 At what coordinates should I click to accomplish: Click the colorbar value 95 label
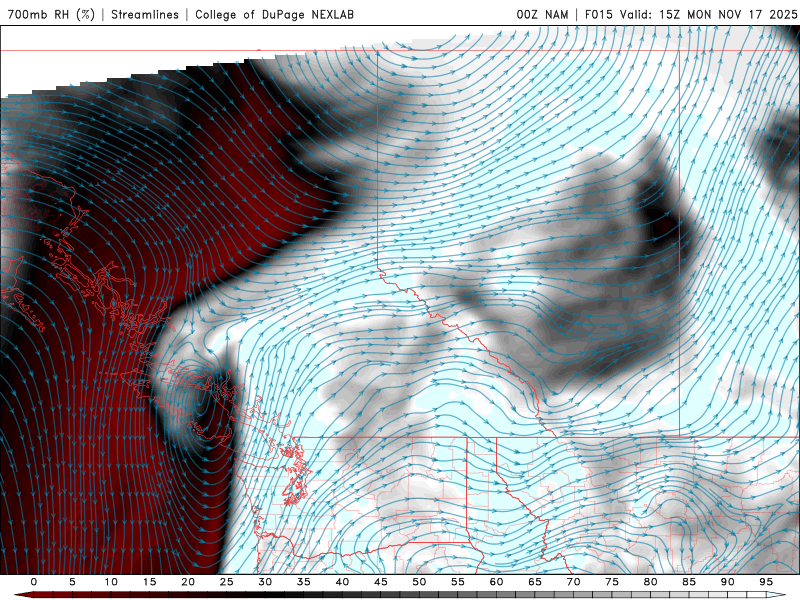(x=766, y=582)
